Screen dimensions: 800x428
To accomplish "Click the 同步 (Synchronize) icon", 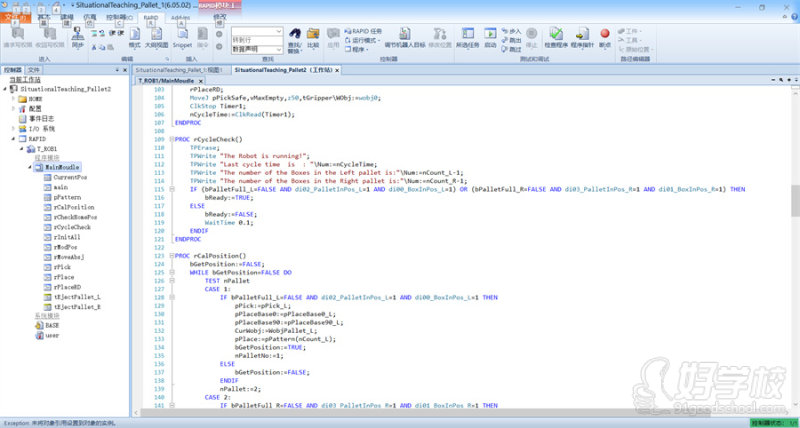I will [x=77, y=36].
